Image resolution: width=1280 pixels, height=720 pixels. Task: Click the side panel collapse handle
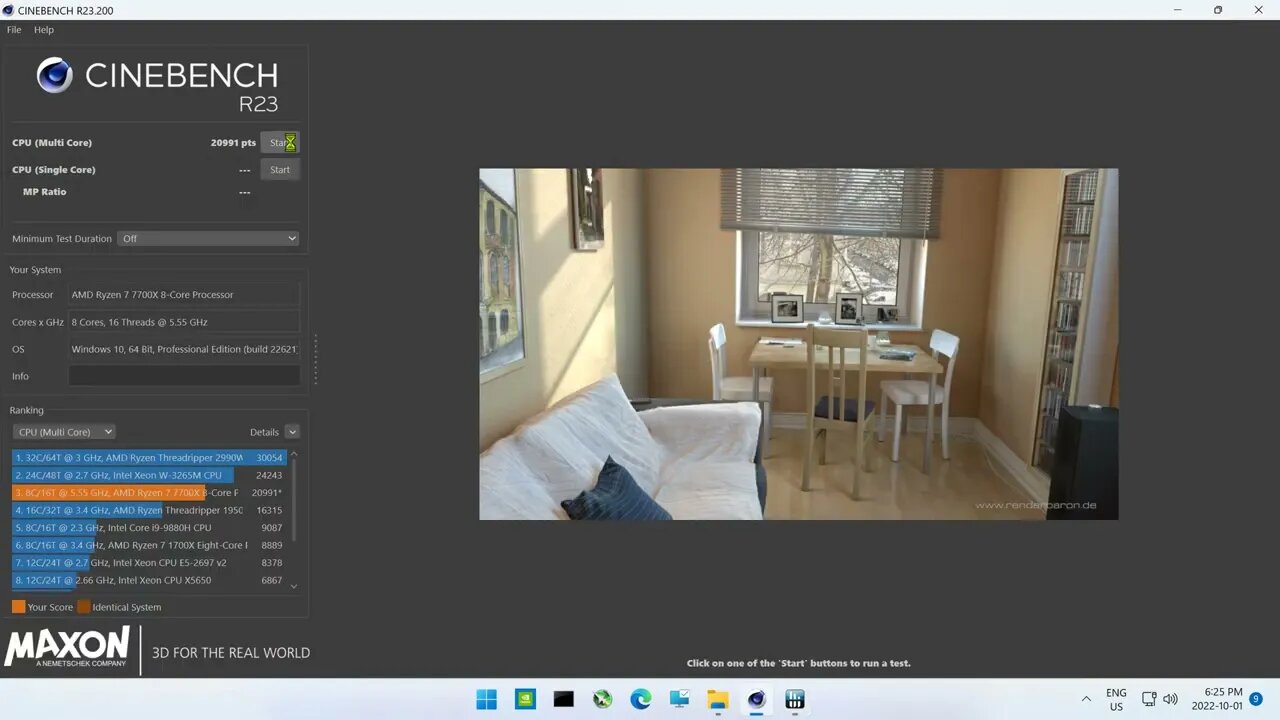coord(316,359)
